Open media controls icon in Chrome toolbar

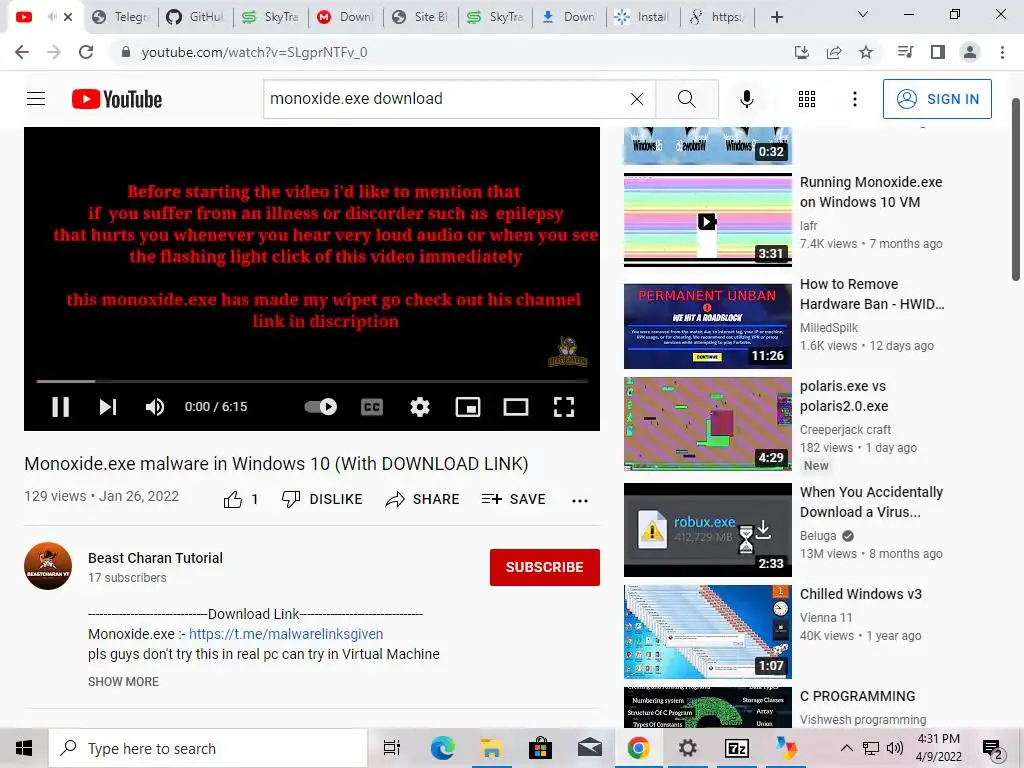pos(905,52)
